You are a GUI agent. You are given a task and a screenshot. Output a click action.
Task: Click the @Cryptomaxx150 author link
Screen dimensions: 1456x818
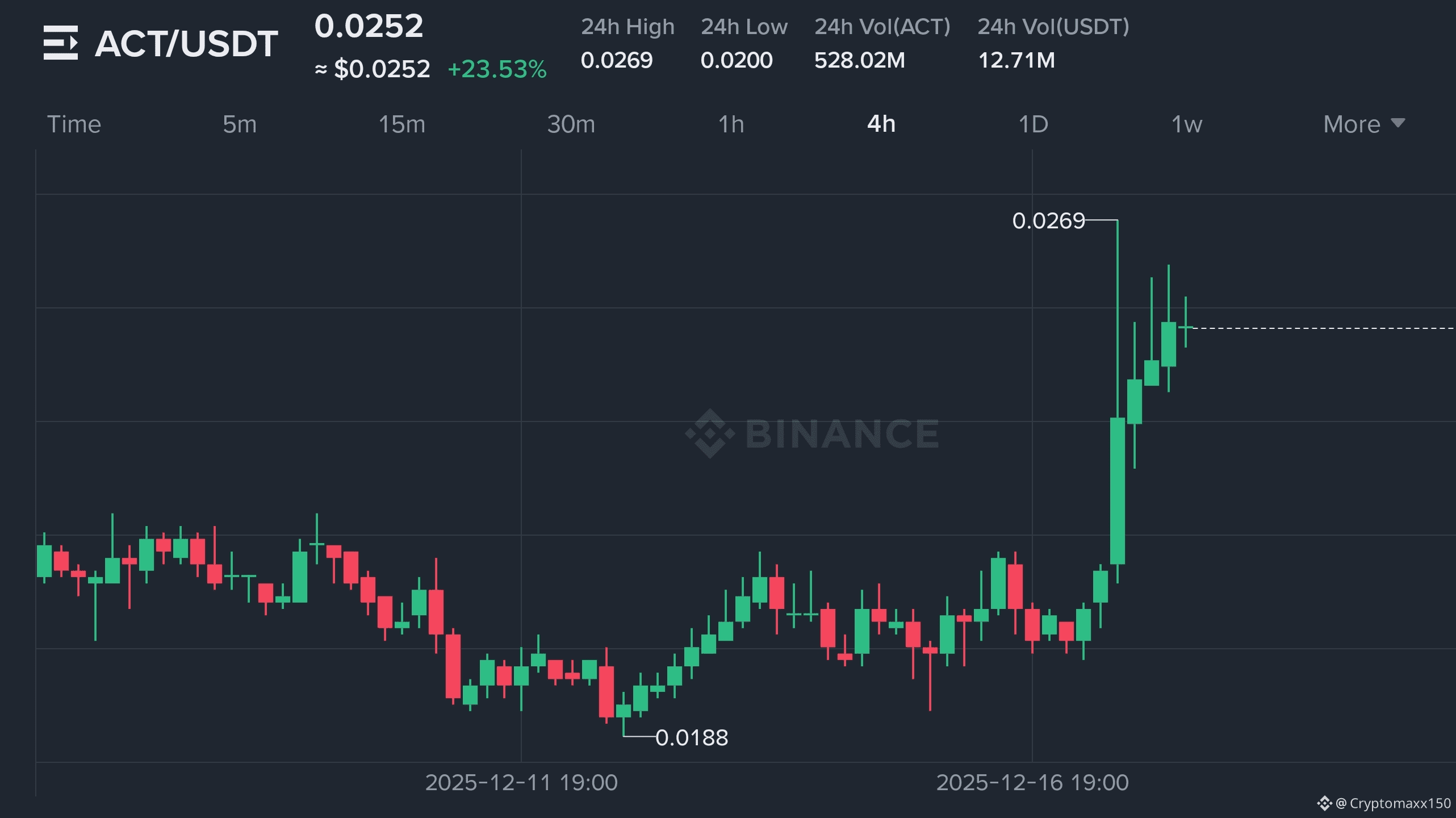(x=1394, y=803)
